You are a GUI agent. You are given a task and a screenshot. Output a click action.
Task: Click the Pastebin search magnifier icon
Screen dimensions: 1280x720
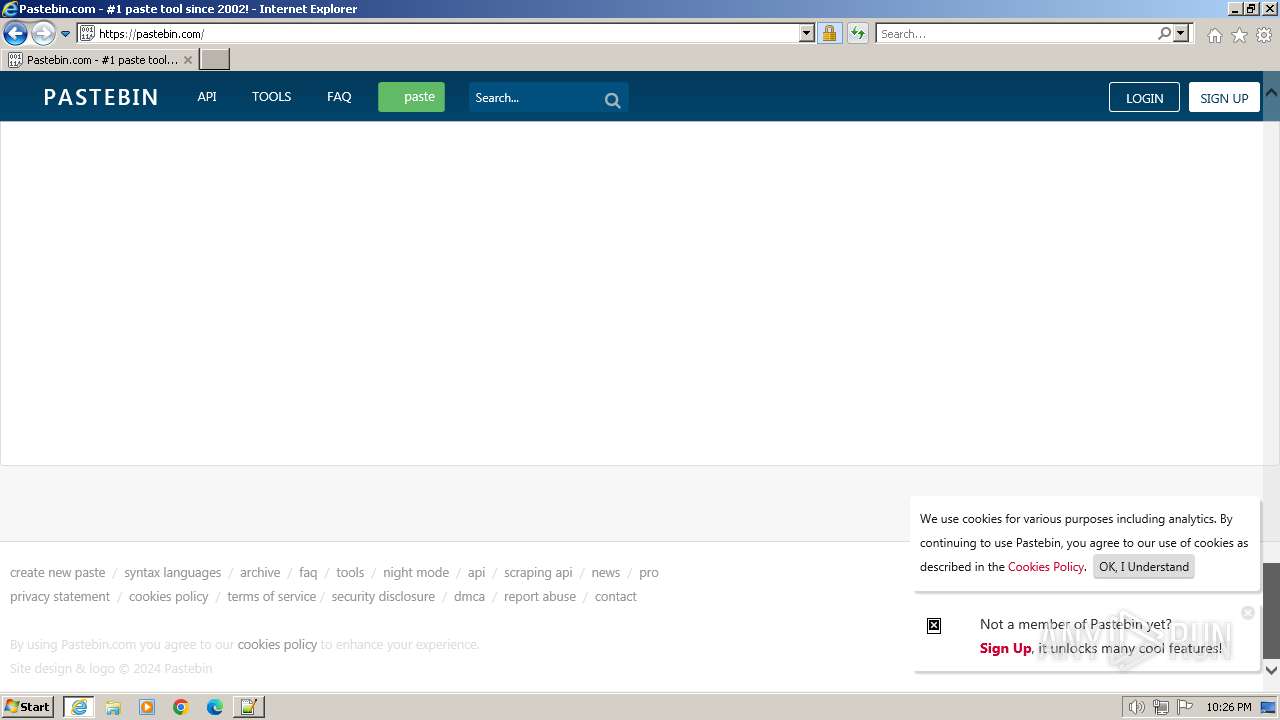click(613, 100)
